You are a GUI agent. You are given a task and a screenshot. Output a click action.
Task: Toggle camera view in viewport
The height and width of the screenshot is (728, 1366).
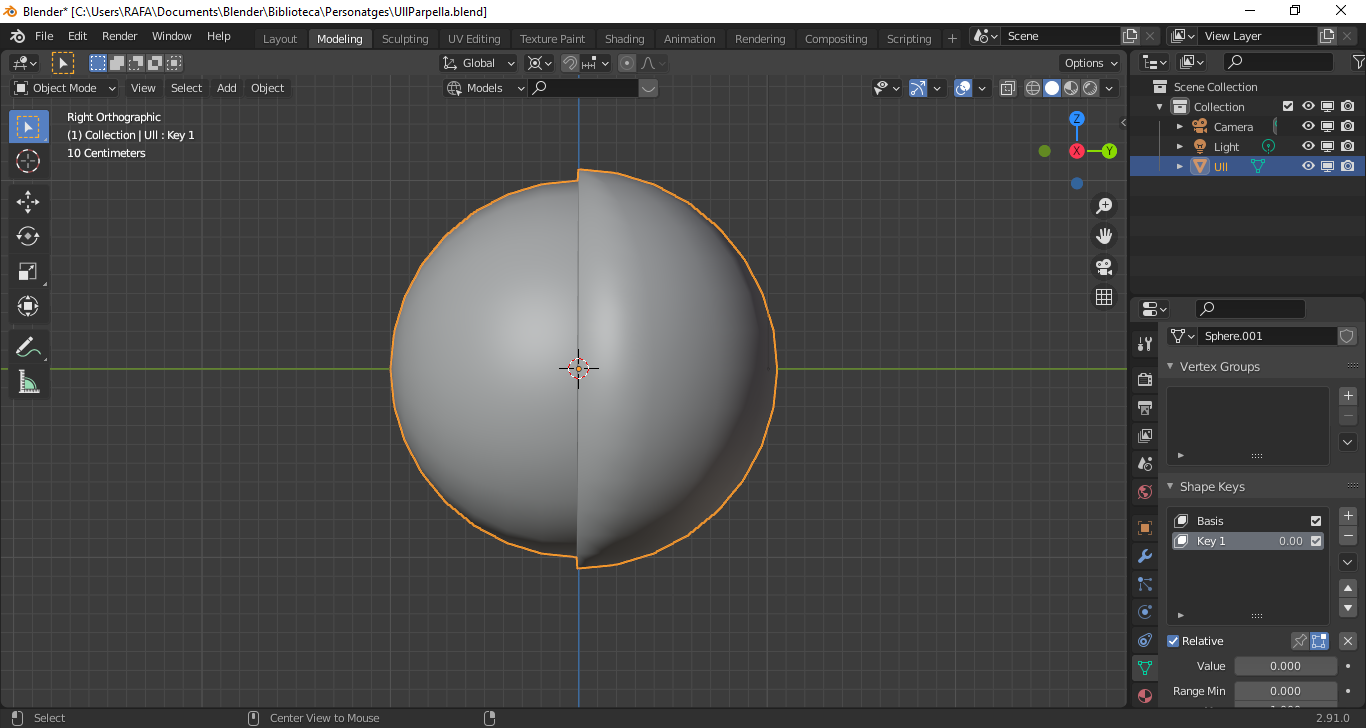click(1104, 267)
